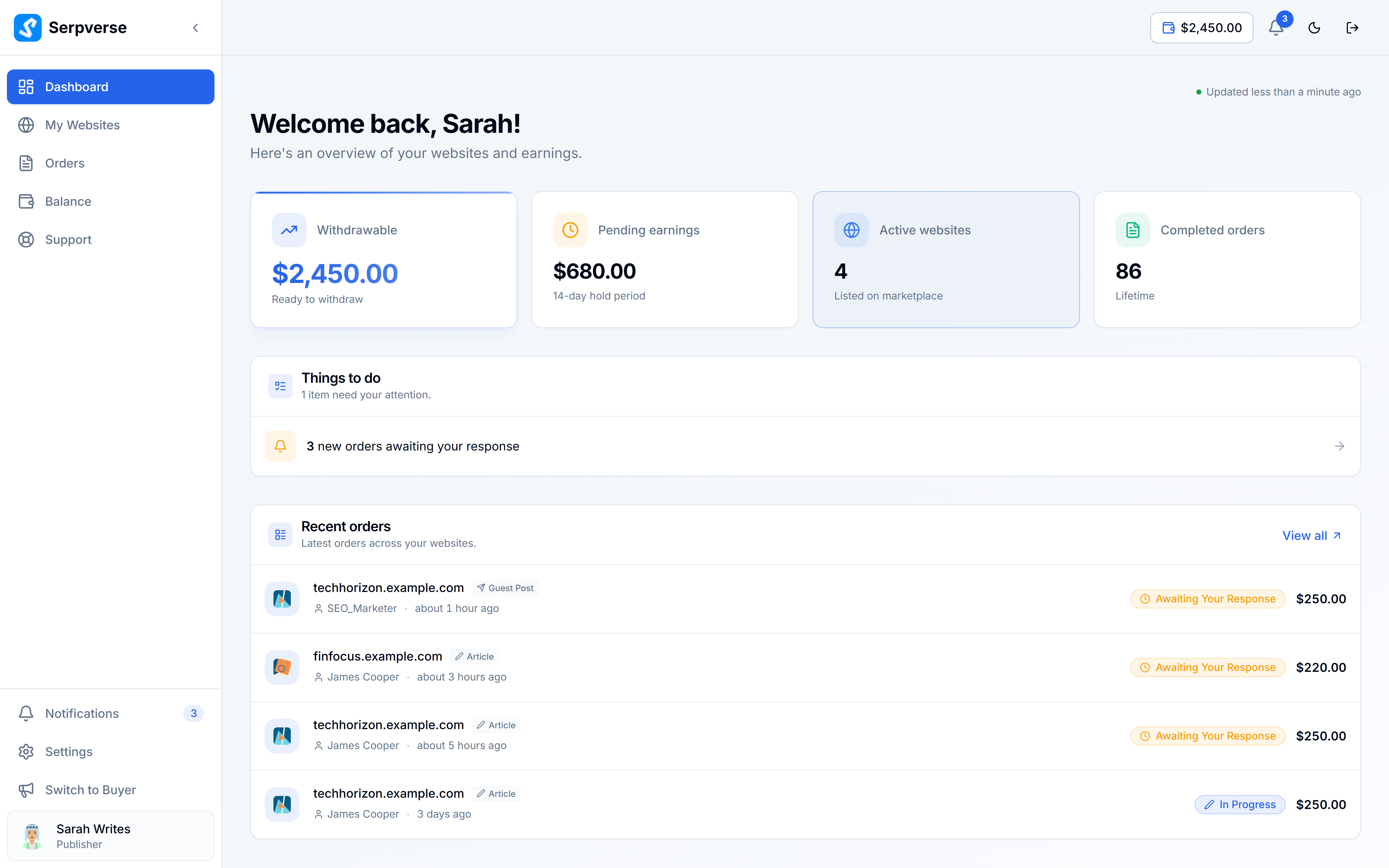Click the Switch to Buyer megaphone icon
This screenshot has height=868, width=1389.
(x=26, y=790)
